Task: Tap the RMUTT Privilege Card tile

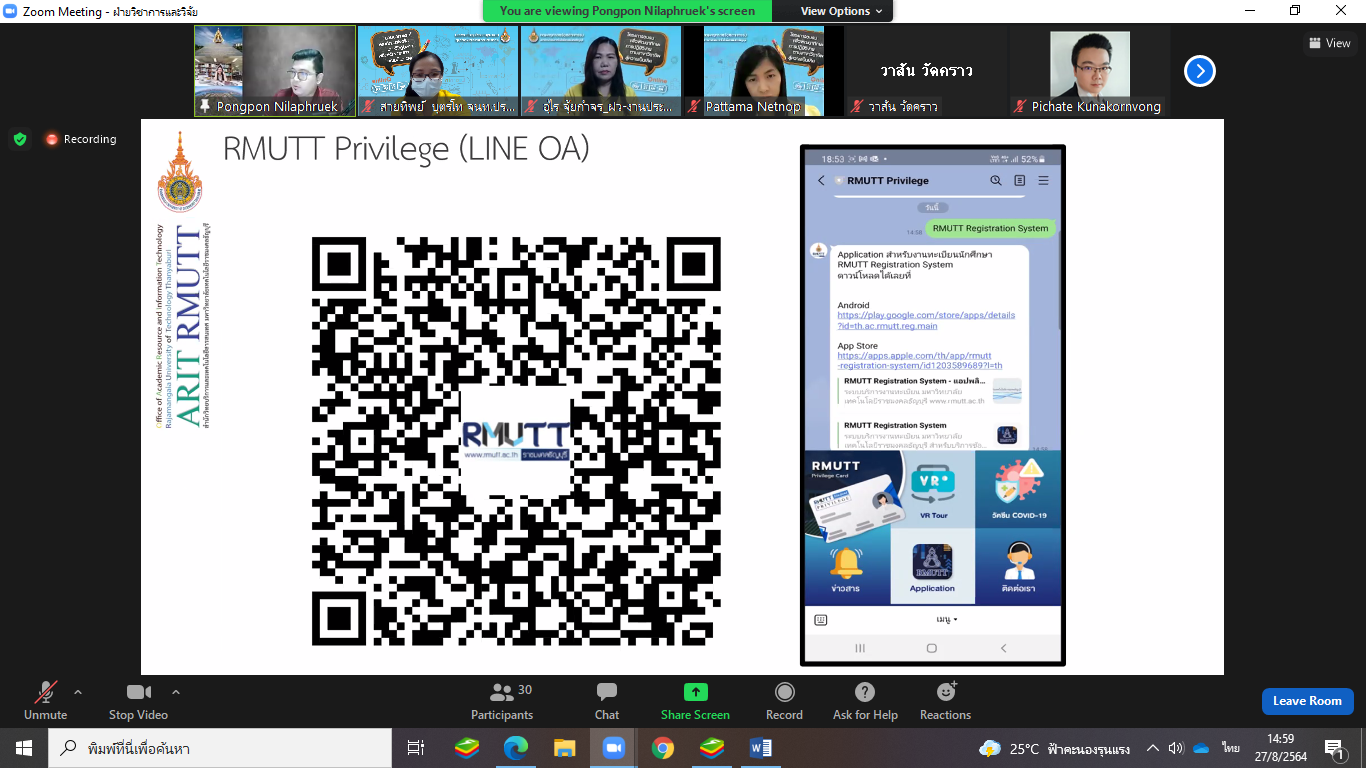Action: (848, 490)
